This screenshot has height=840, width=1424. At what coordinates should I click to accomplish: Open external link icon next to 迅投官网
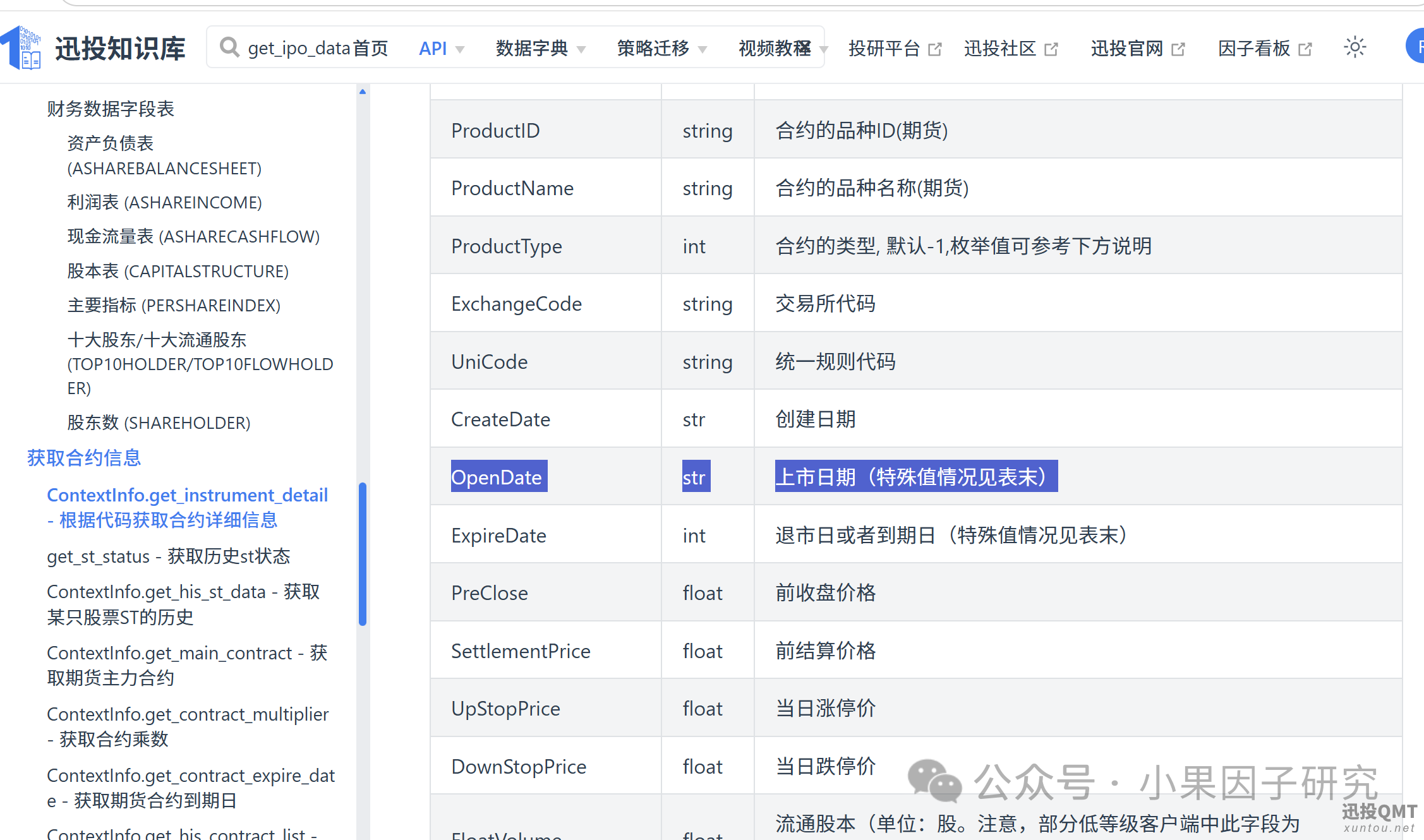(1178, 49)
